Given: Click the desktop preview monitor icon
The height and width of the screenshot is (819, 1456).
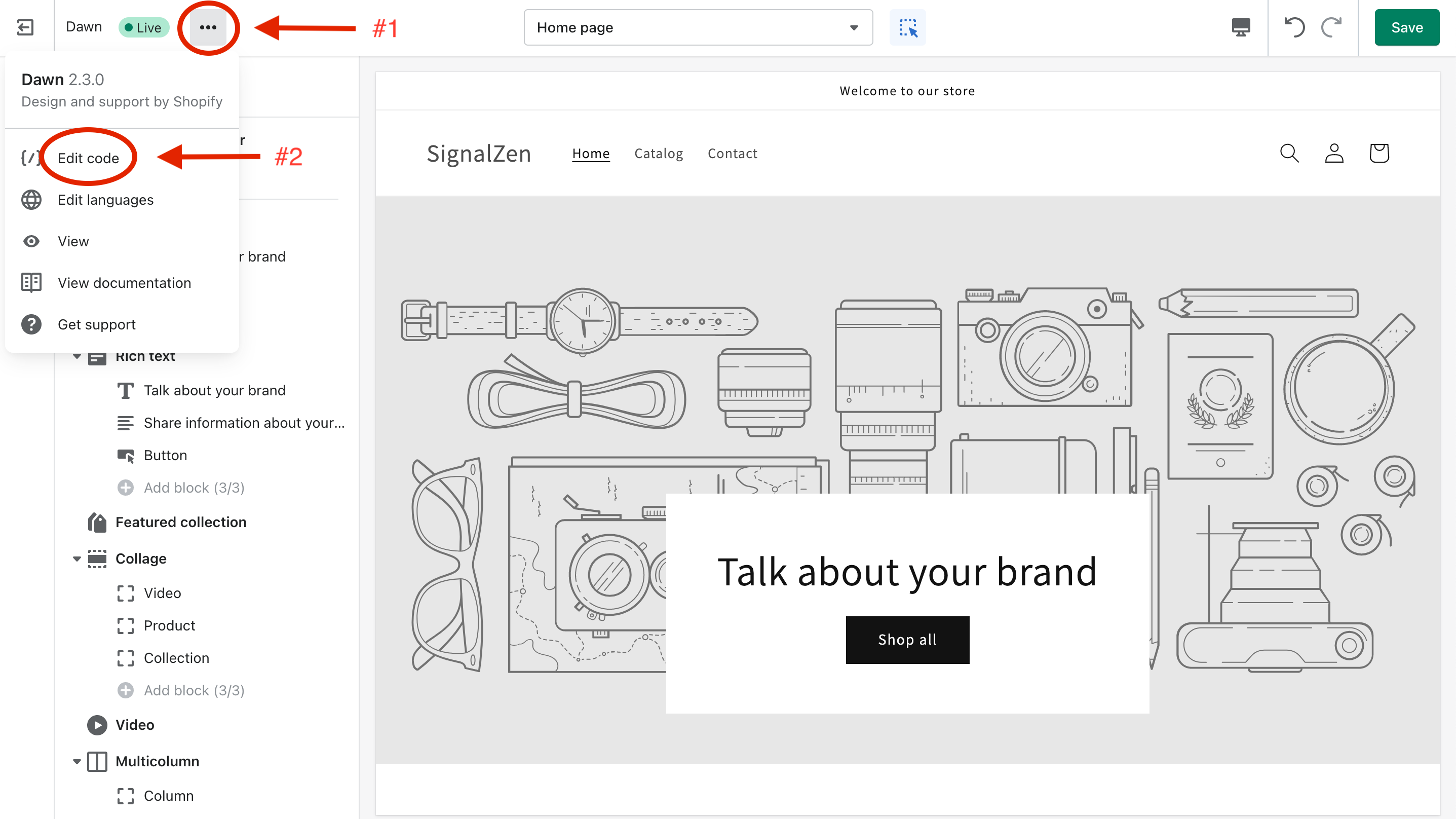Looking at the screenshot, I should click(x=1241, y=27).
